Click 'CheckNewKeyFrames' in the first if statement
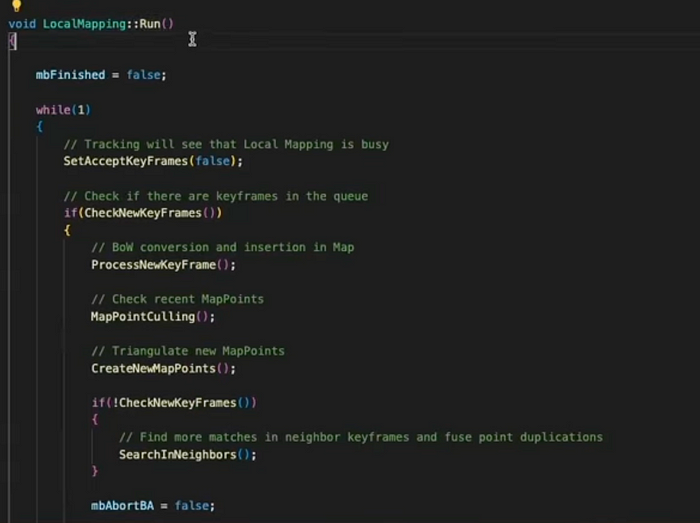Screen dimensions: 700x523 coord(143,213)
